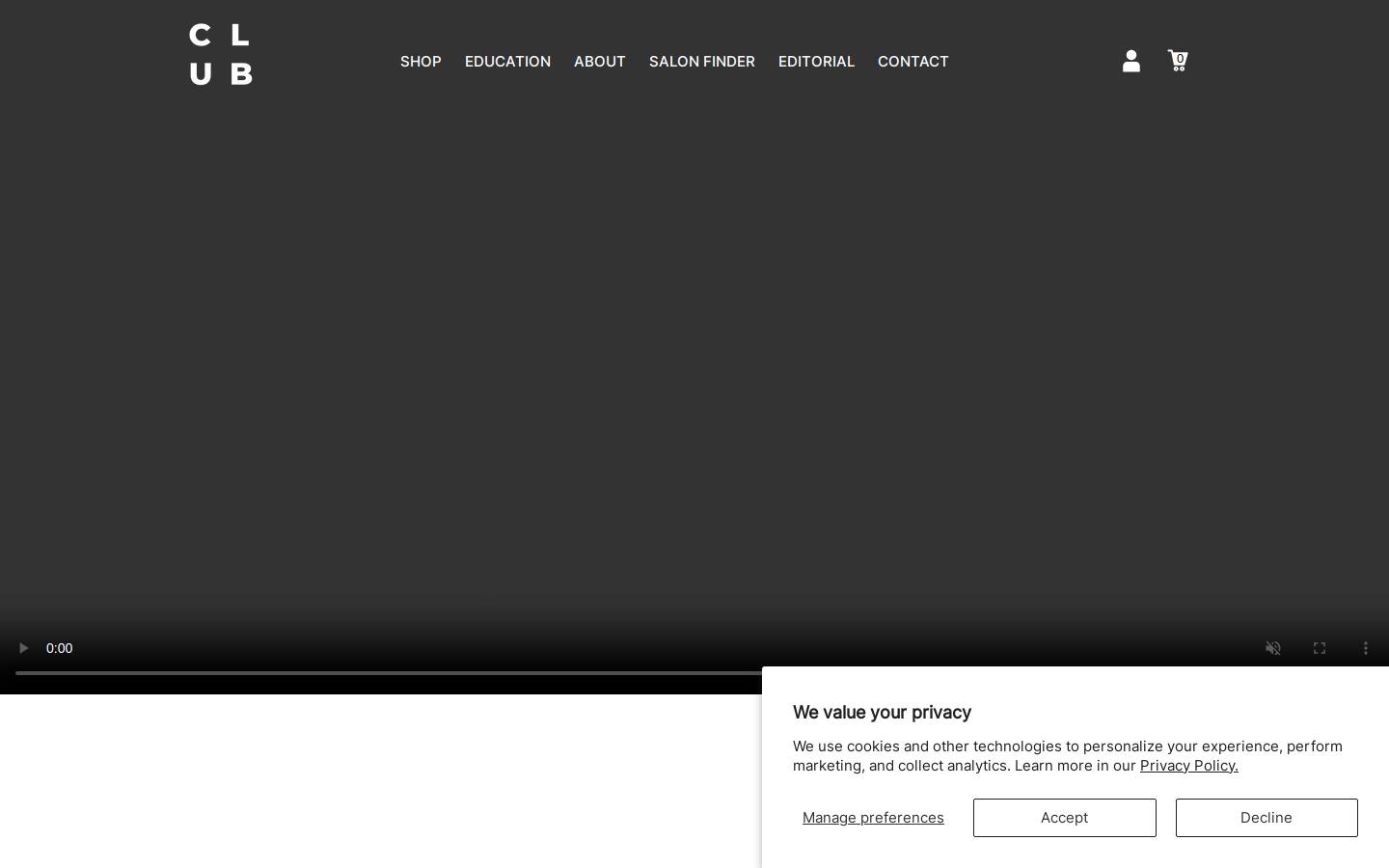Open the EDITORIAL section
Viewport: 1389px width, 868px height.
click(816, 62)
